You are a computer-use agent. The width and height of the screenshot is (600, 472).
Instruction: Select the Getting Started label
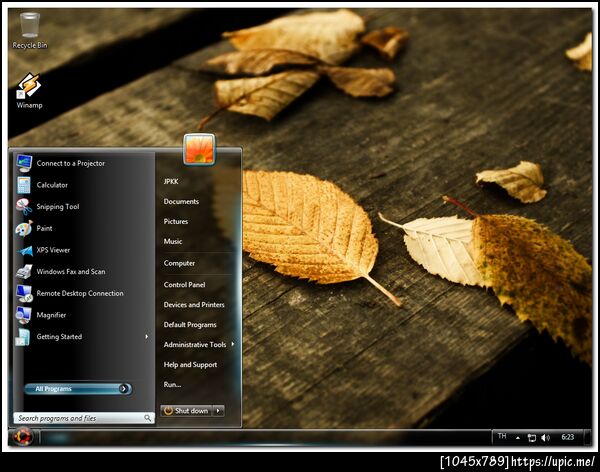(59, 336)
